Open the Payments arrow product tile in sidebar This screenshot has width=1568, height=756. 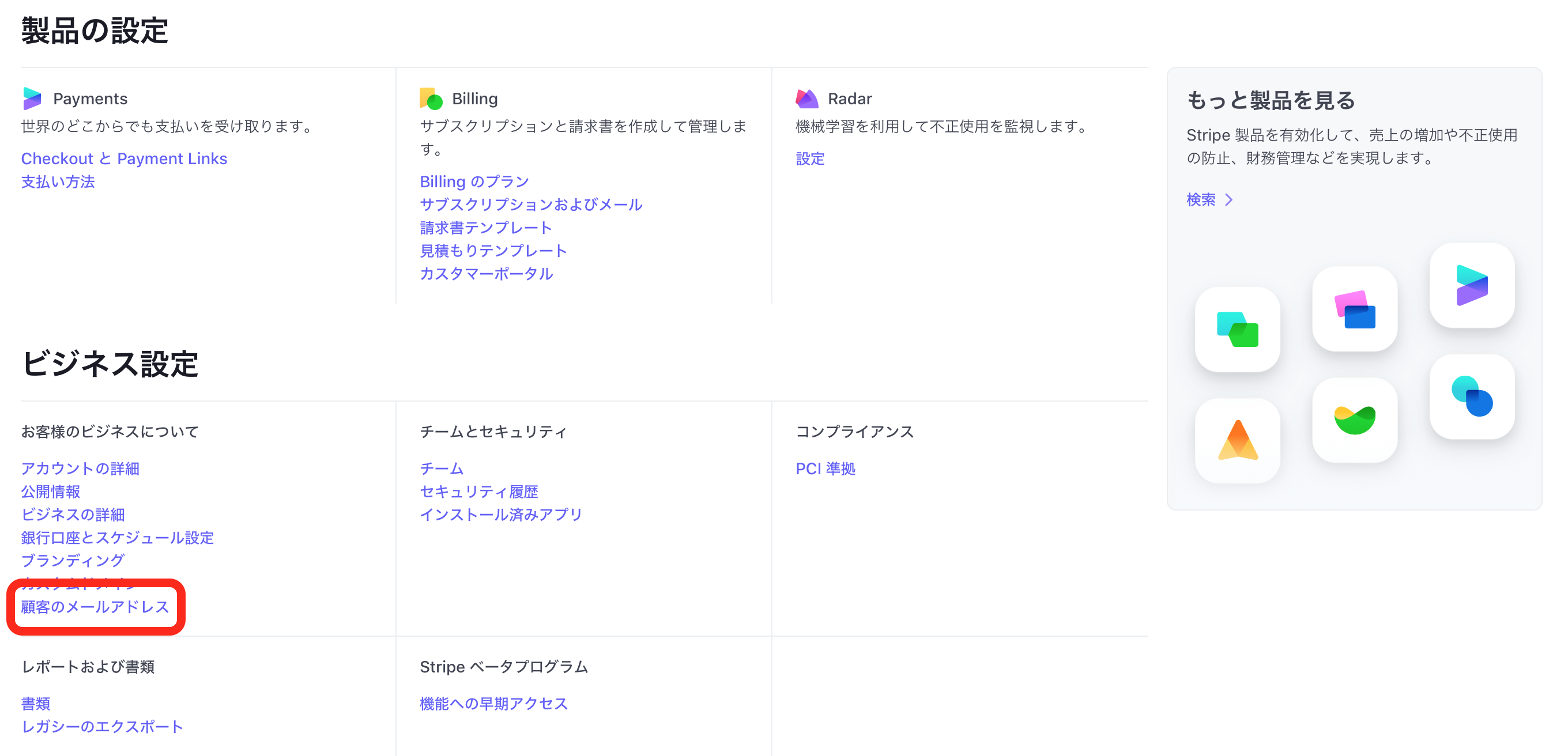point(1472,285)
